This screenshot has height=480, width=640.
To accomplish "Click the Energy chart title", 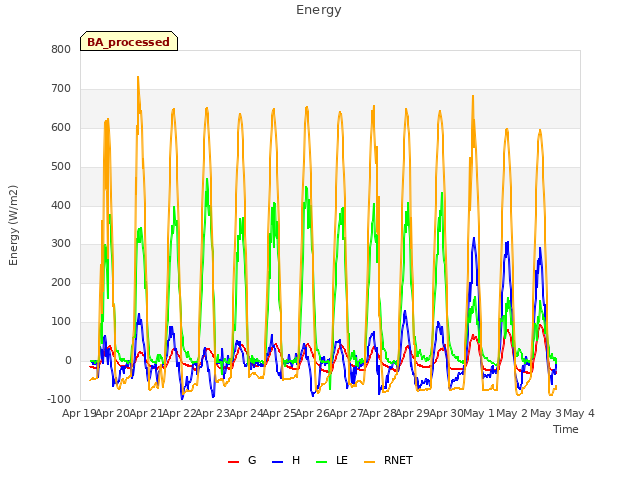I will point(318,10).
